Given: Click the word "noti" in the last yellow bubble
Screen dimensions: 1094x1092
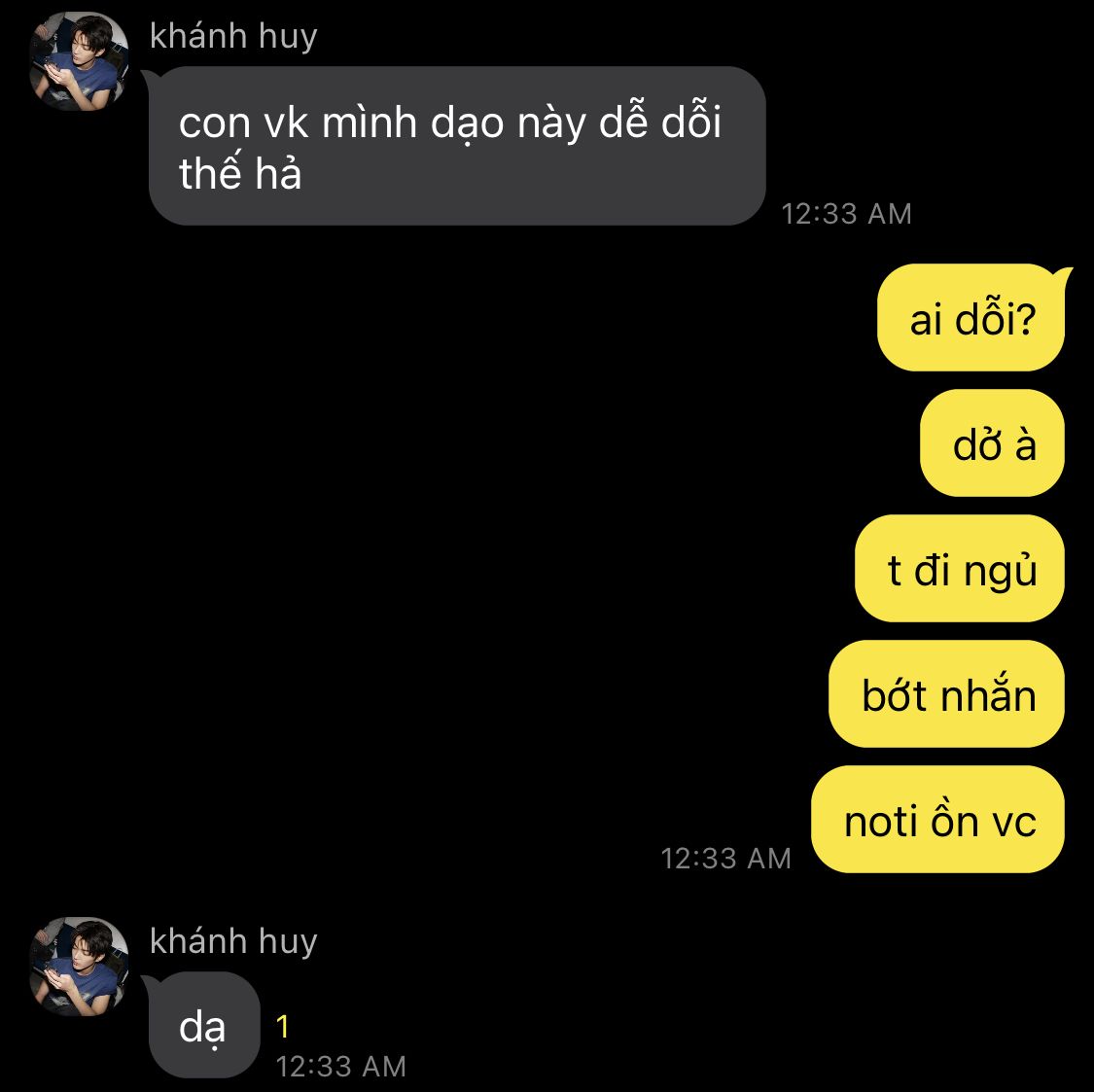Looking at the screenshot, I should click(881, 822).
